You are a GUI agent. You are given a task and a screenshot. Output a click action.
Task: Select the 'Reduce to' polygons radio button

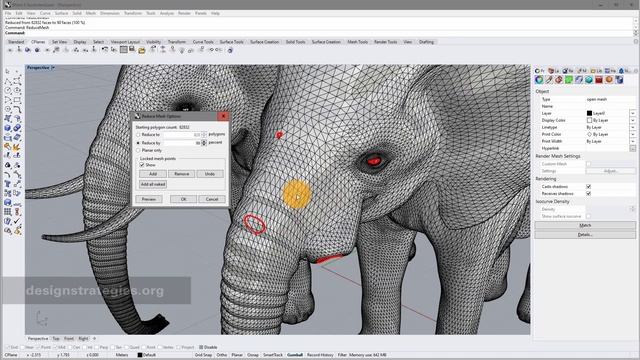138,135
